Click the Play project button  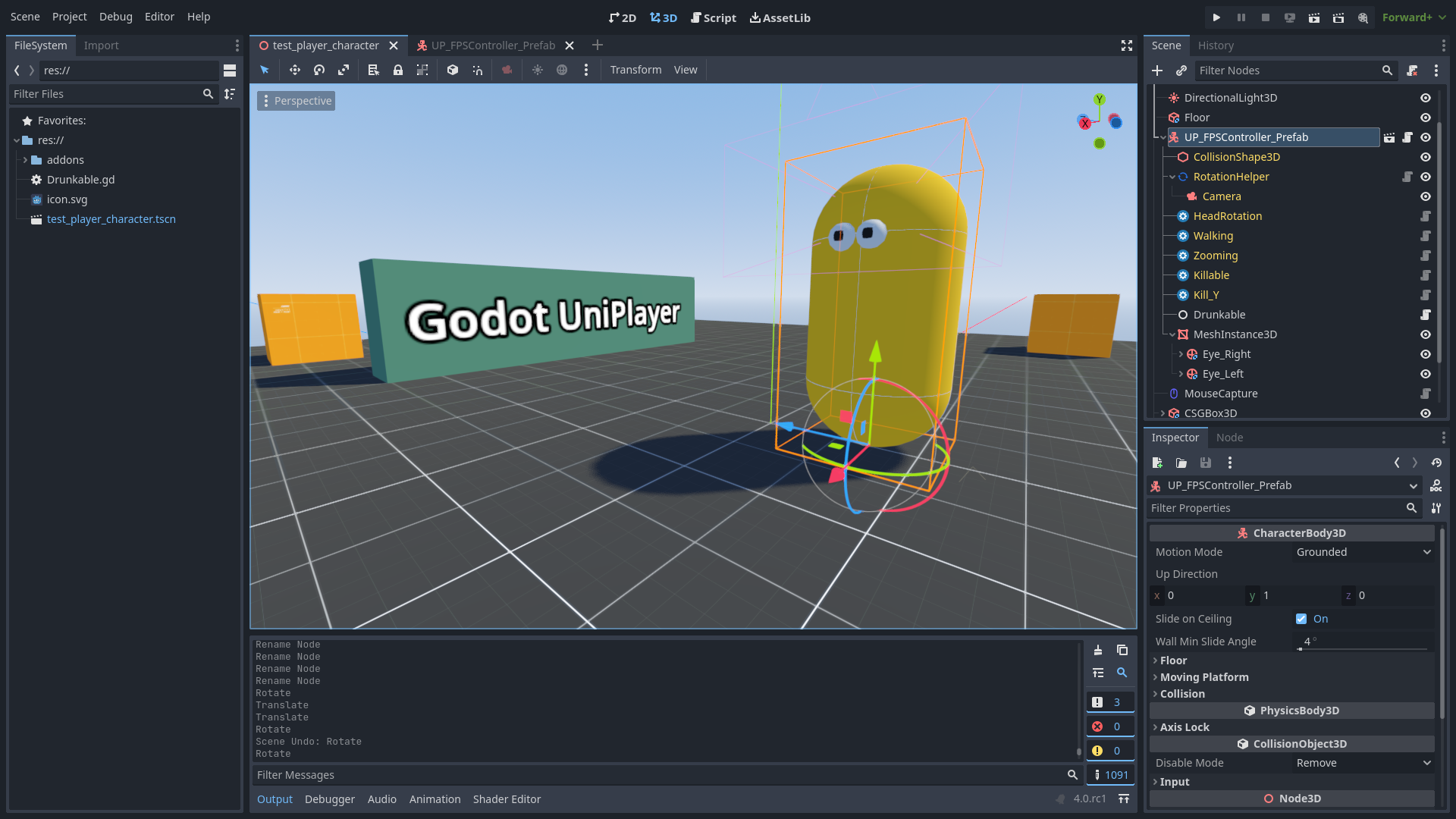[x=1216, y=17]
